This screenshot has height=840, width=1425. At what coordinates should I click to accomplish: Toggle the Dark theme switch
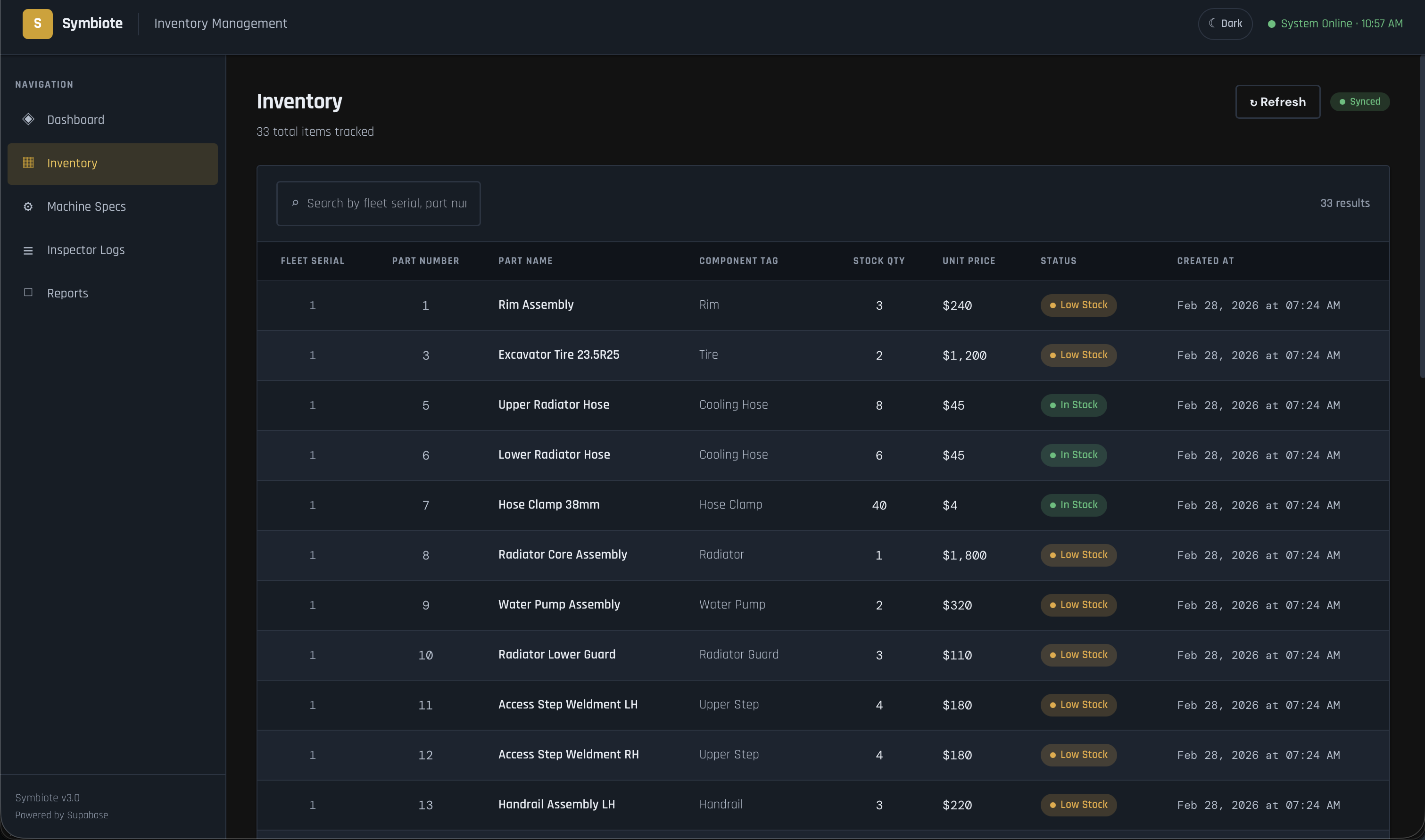coord(1225,24)
